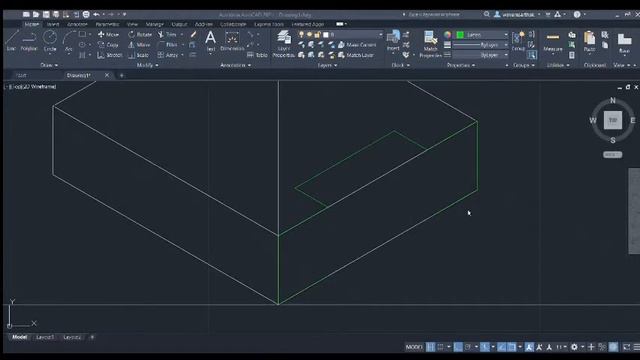Click the Top face of ViewCube
The image size is (640, 360).
[612, 120]
